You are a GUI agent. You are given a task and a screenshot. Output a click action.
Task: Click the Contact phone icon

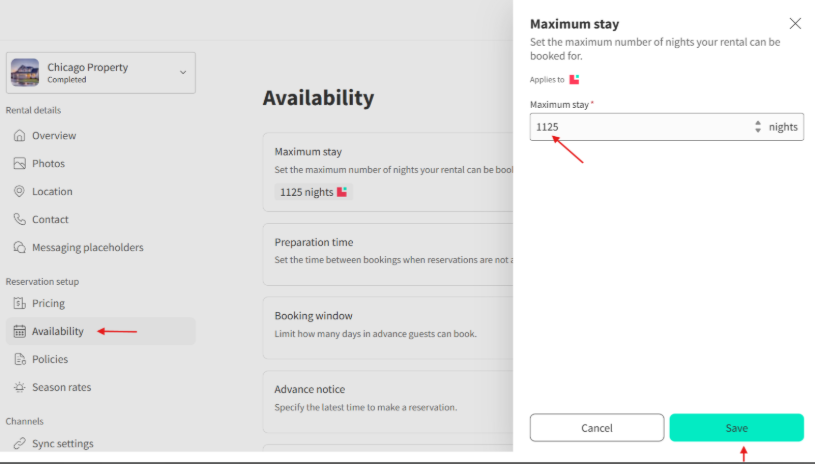[19, 220]
